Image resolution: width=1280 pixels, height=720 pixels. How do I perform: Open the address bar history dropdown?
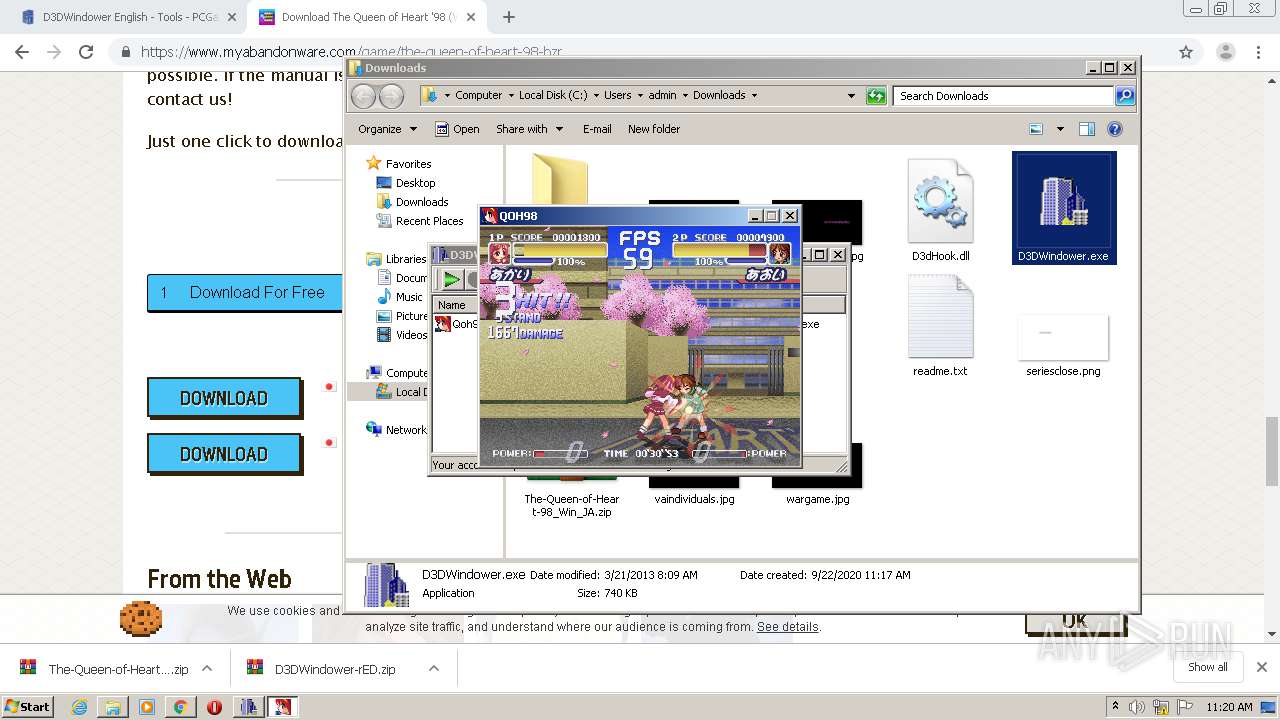(851, 96)
